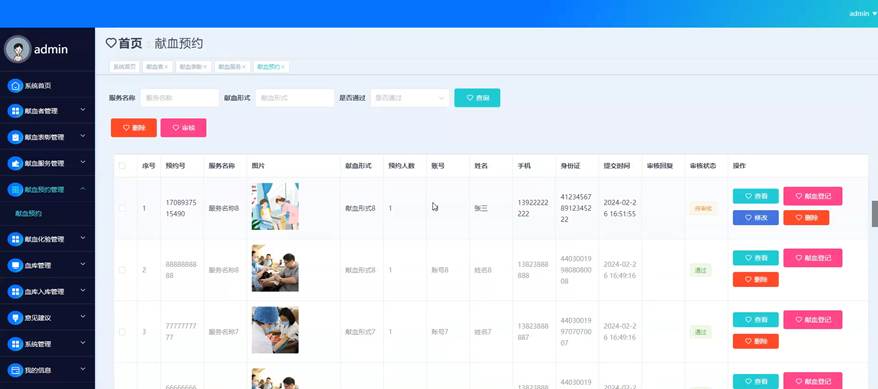The width and height of the screenshot is (878, 389).
Task: Close the active 献血预约 tab with its x
Action: (283, 67)
